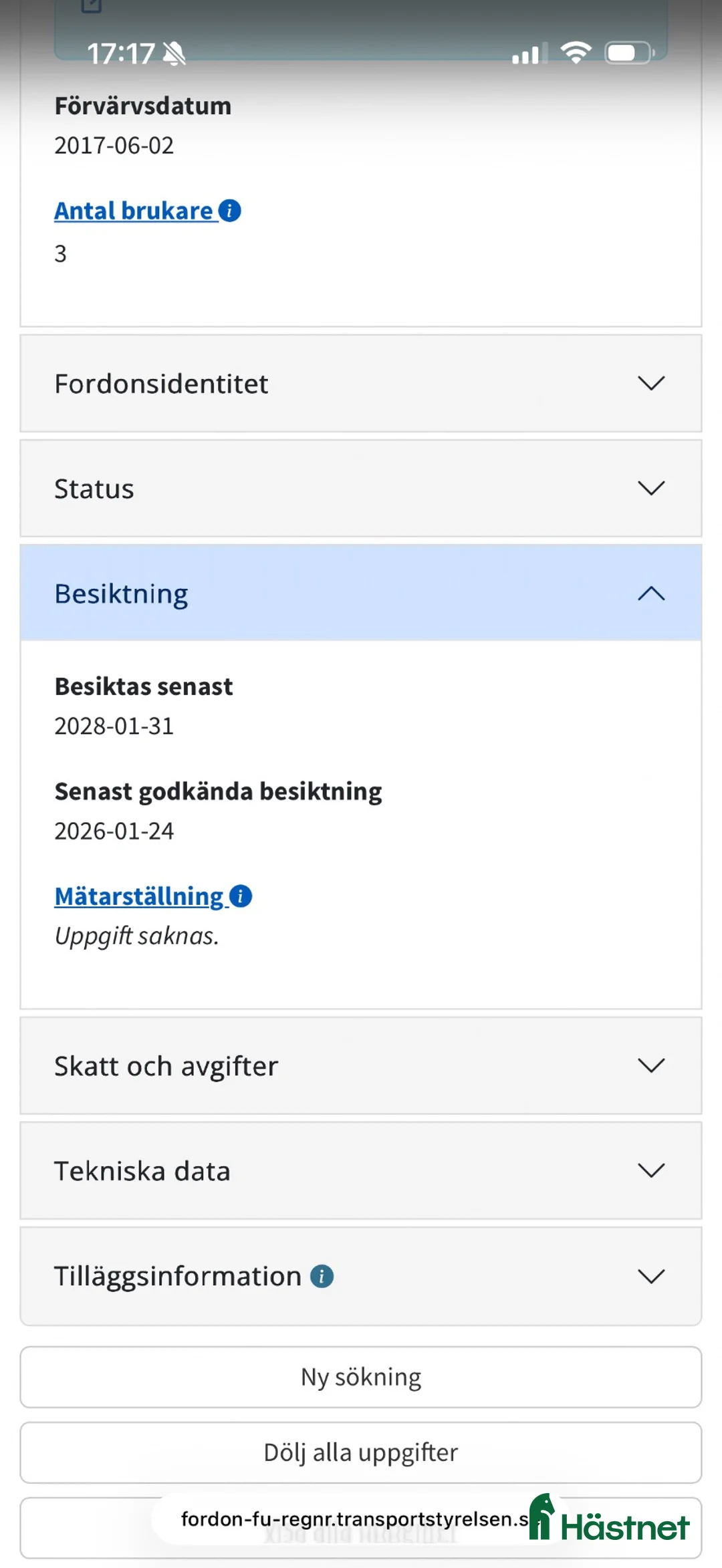Expand the Tilläggsinformation section
Screen dimensions: 722x1568
click(x=361, y=1277)
